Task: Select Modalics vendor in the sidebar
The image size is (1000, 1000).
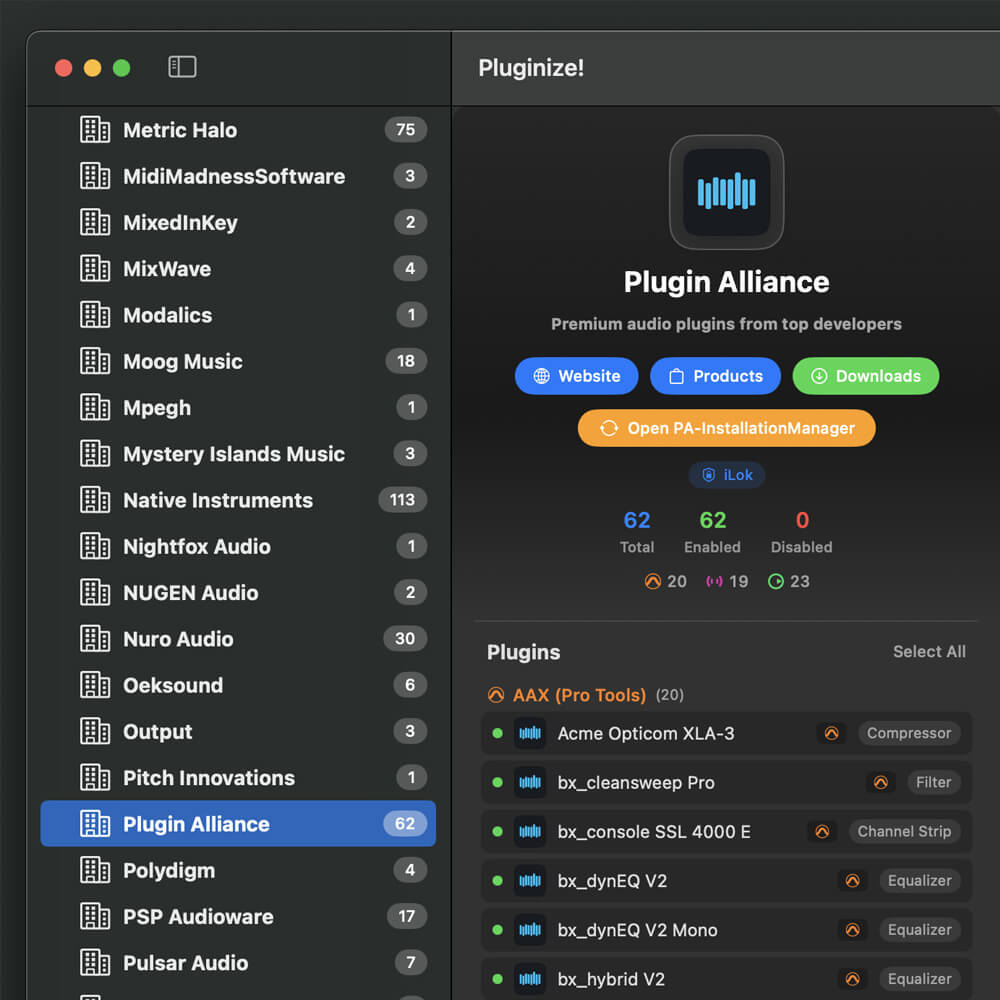Action: [238, 314]
